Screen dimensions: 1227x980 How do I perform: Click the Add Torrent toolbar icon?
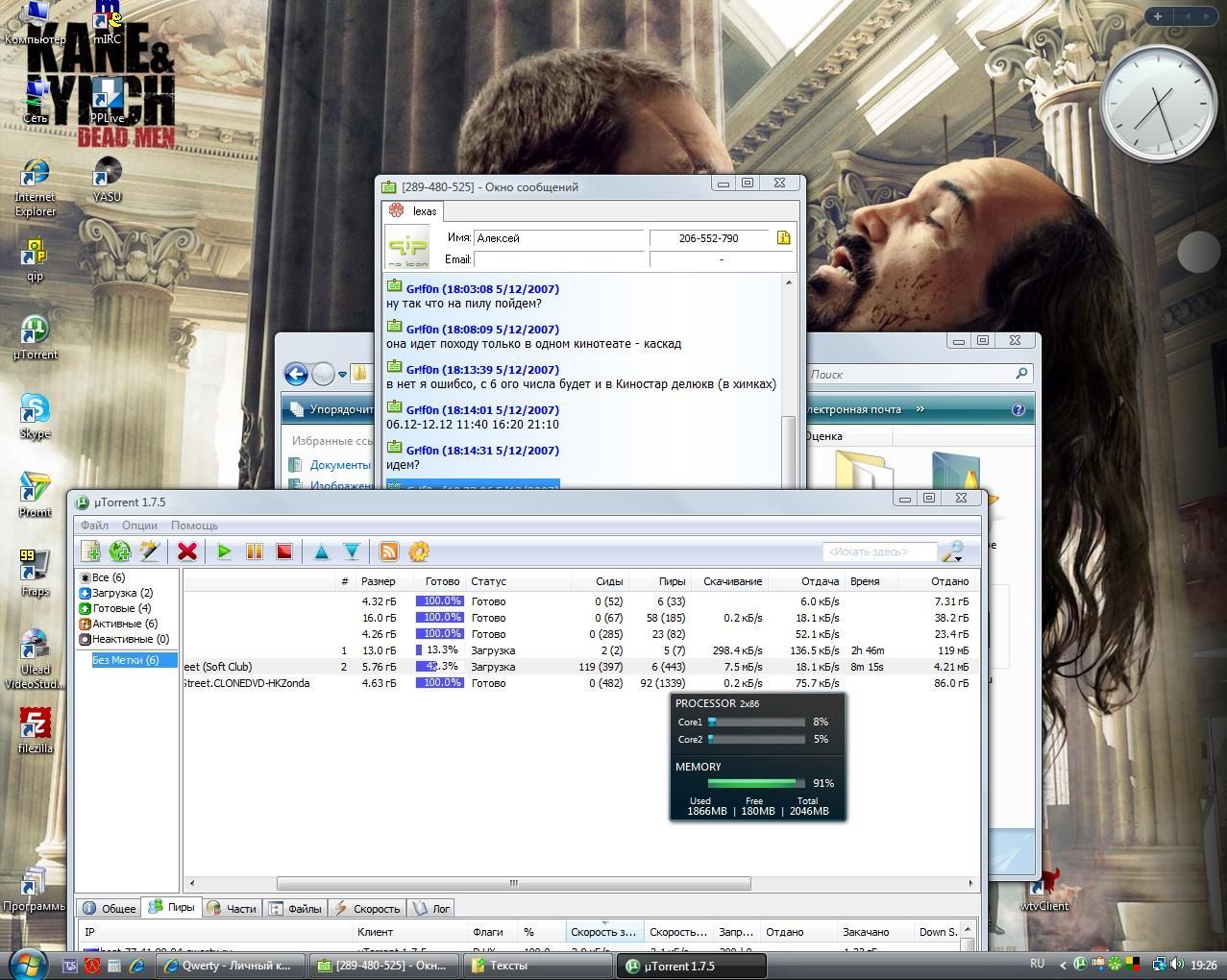[x=91, y=551]
